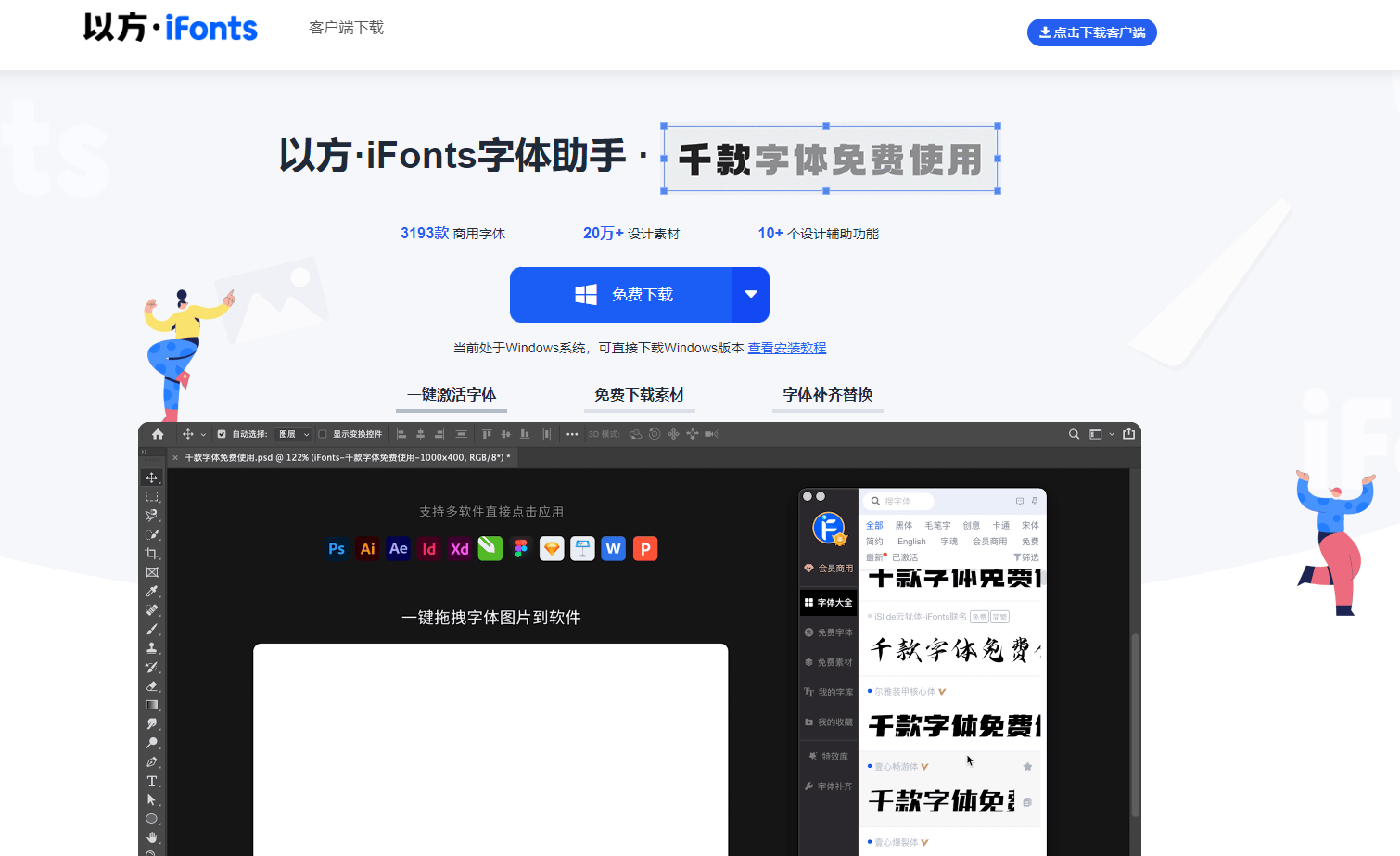Open the 查看安装教程 link
The width and height of the screenshot is (1400, 856).
click(786, 348)
